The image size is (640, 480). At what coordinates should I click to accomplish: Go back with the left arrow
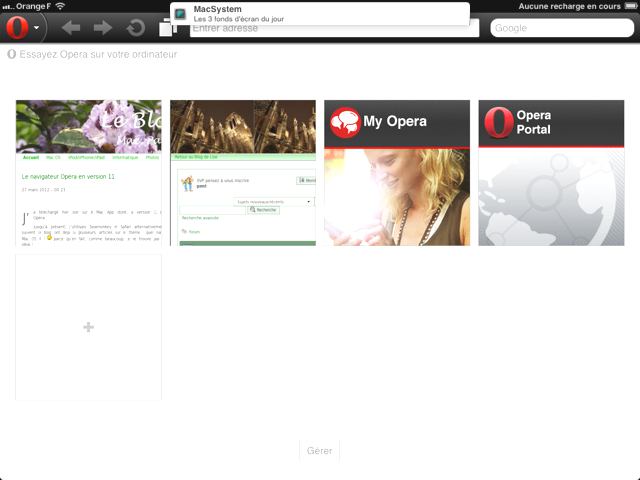tap(71, 28)
